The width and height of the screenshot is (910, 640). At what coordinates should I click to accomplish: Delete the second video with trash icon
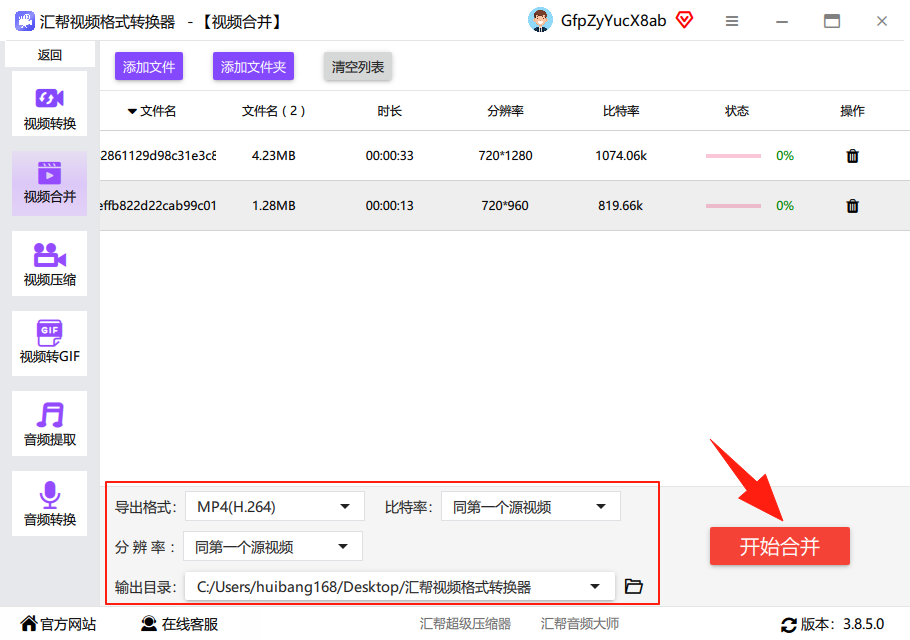(x=852, y=206)
